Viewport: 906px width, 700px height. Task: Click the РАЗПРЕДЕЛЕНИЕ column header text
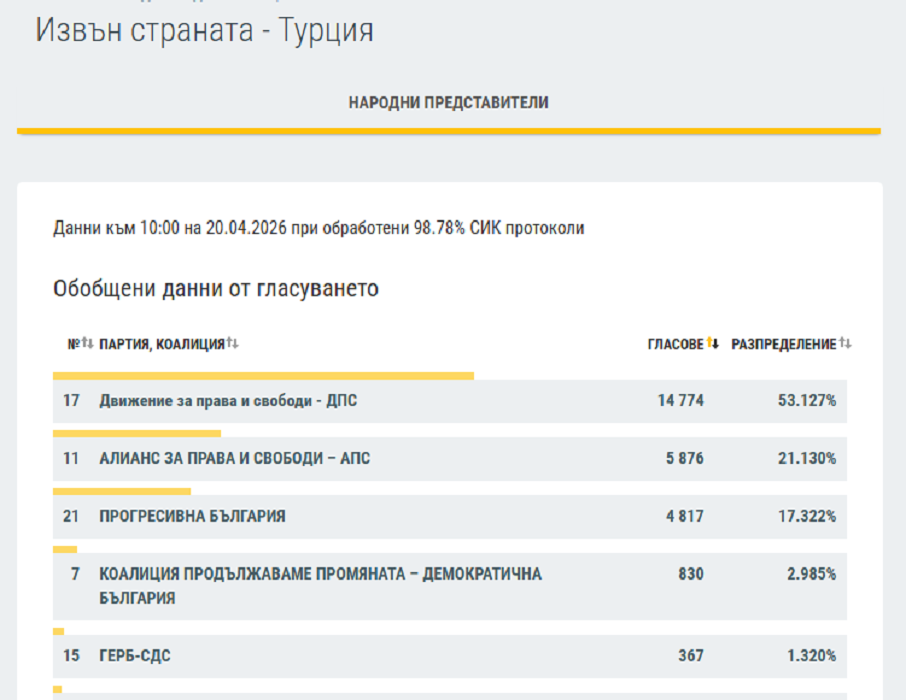click(783, 344)
